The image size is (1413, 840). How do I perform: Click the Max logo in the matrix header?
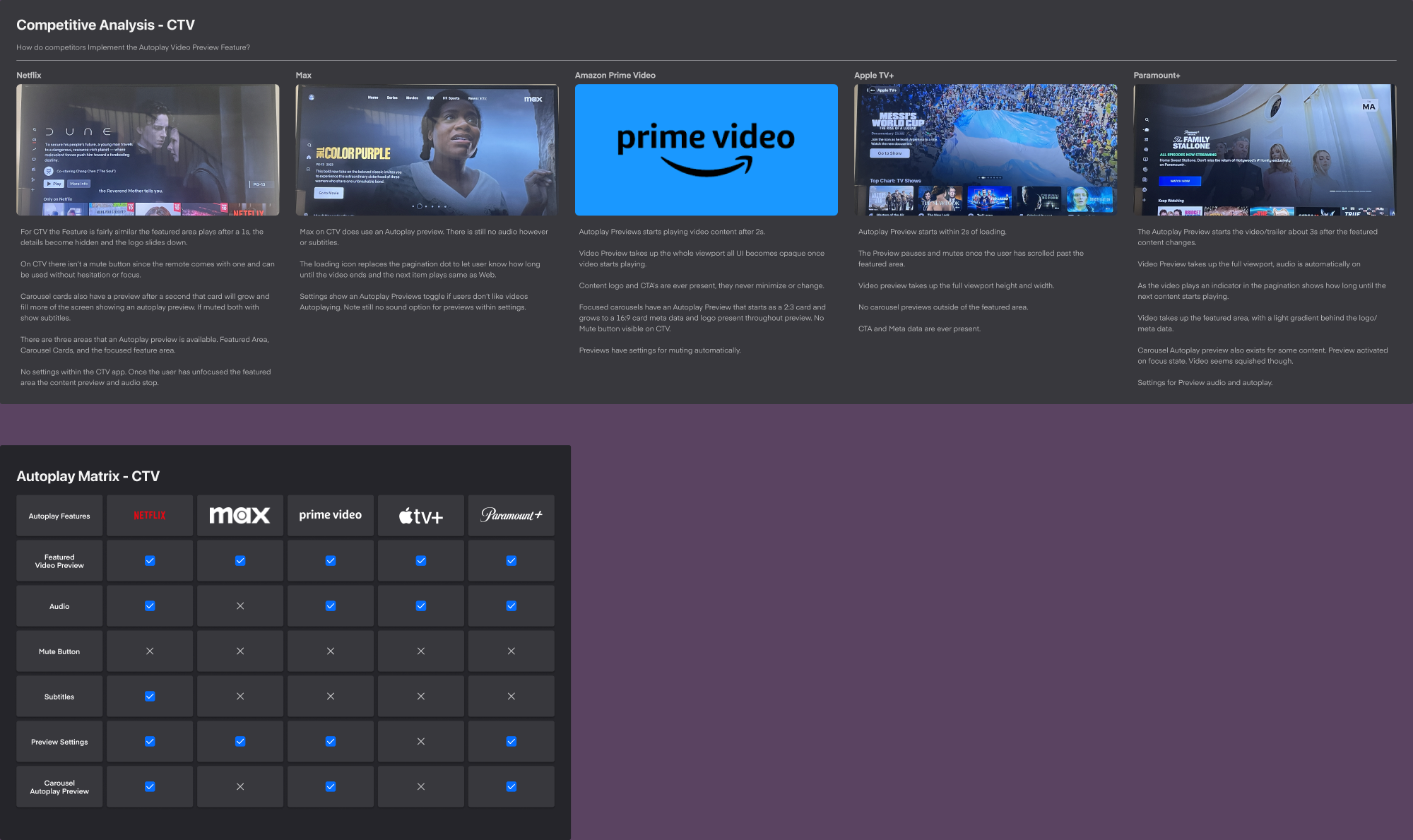click(240, 516)
